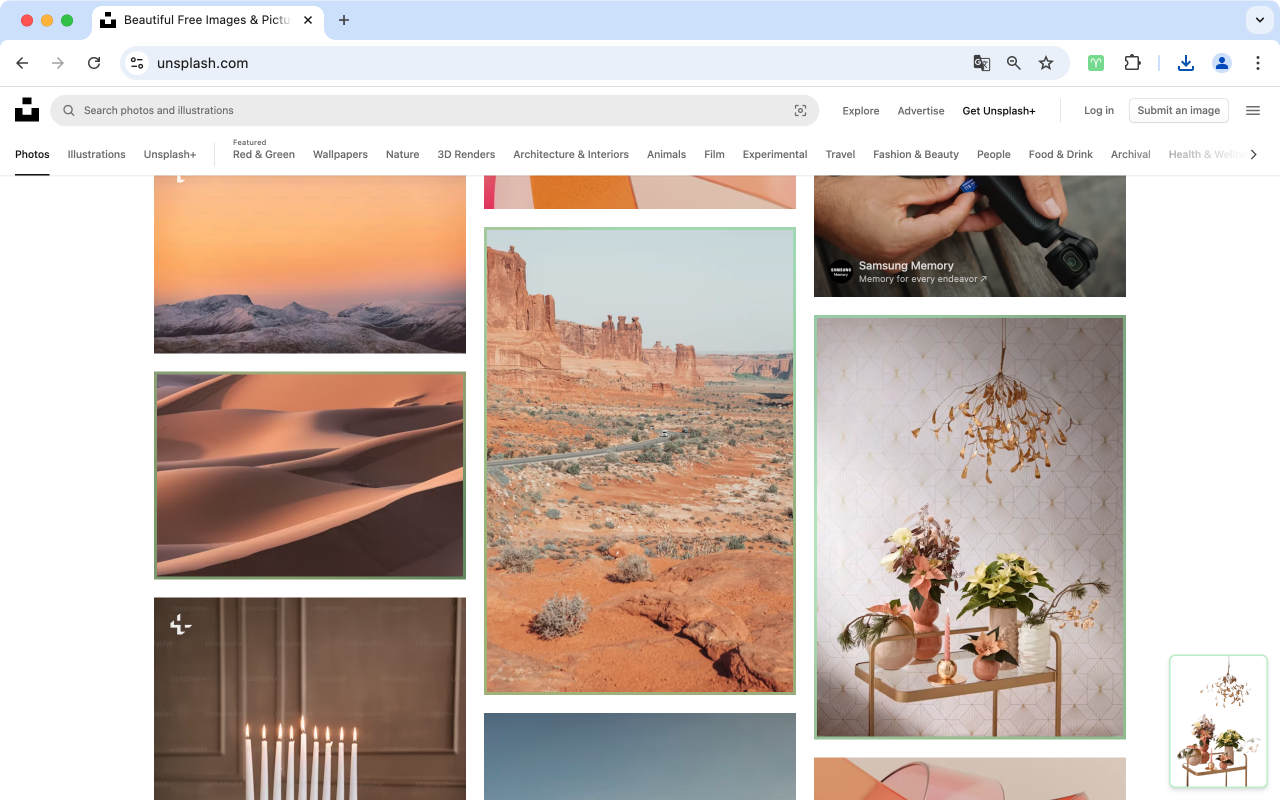Click the Log in link
Viewport: 1280px width, 800px height.
1098,111
